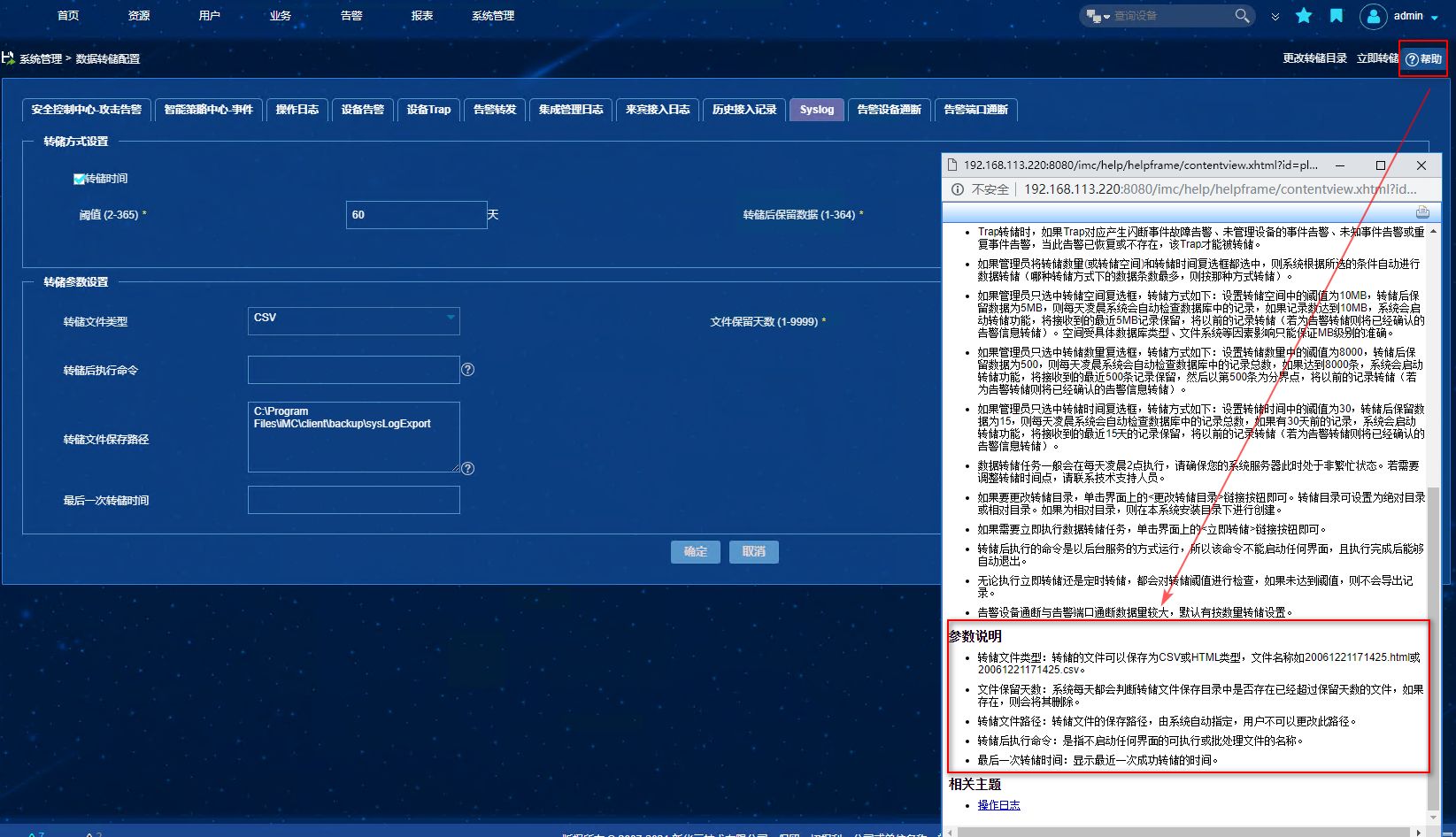Click the 帮助 help icon
The height and width of the screenshot is (837, 1456).
pyautogui.click(x=1412, y=59)
